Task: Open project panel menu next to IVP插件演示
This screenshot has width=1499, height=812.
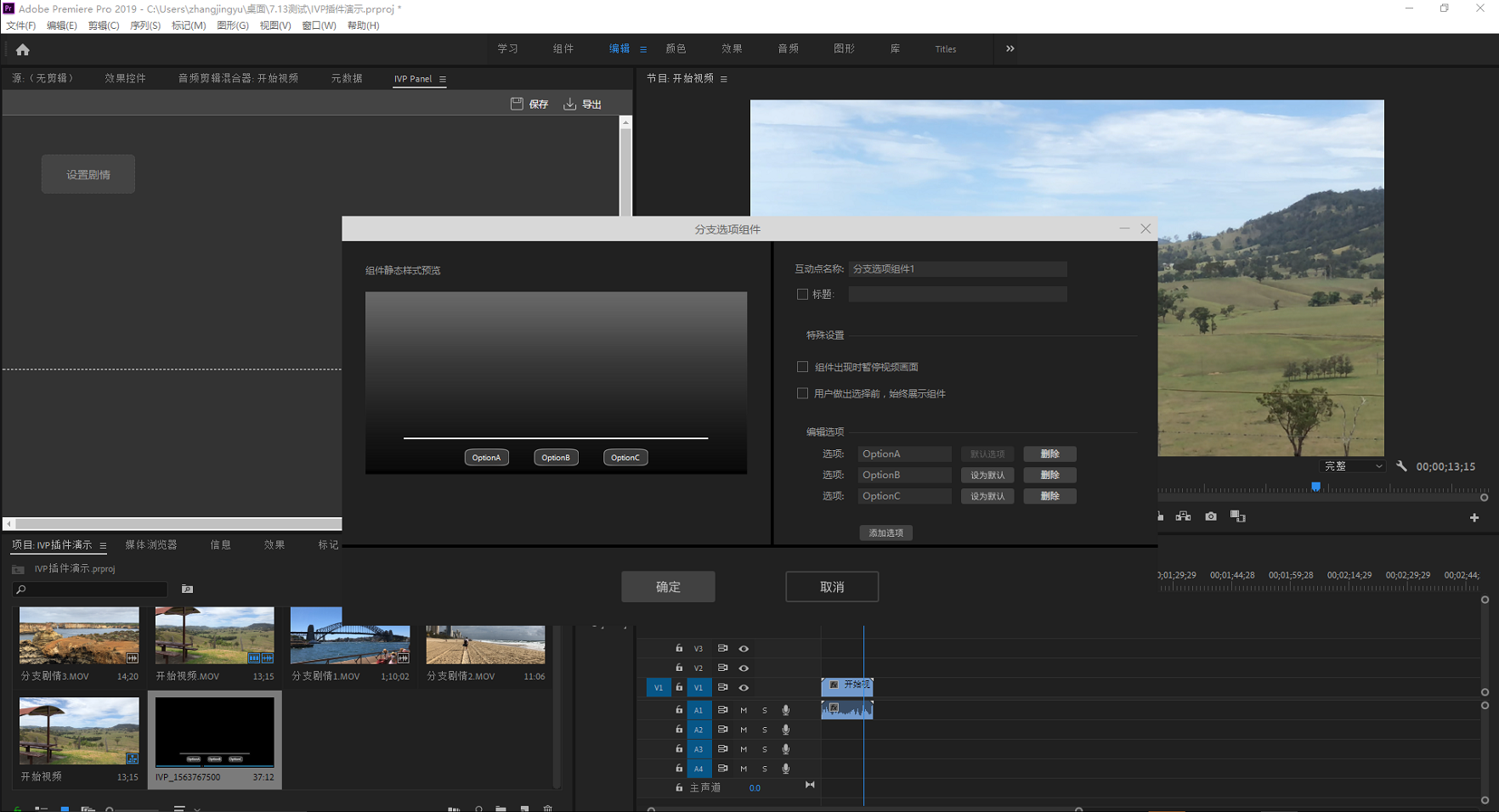Action: click(x=103, y=545)
